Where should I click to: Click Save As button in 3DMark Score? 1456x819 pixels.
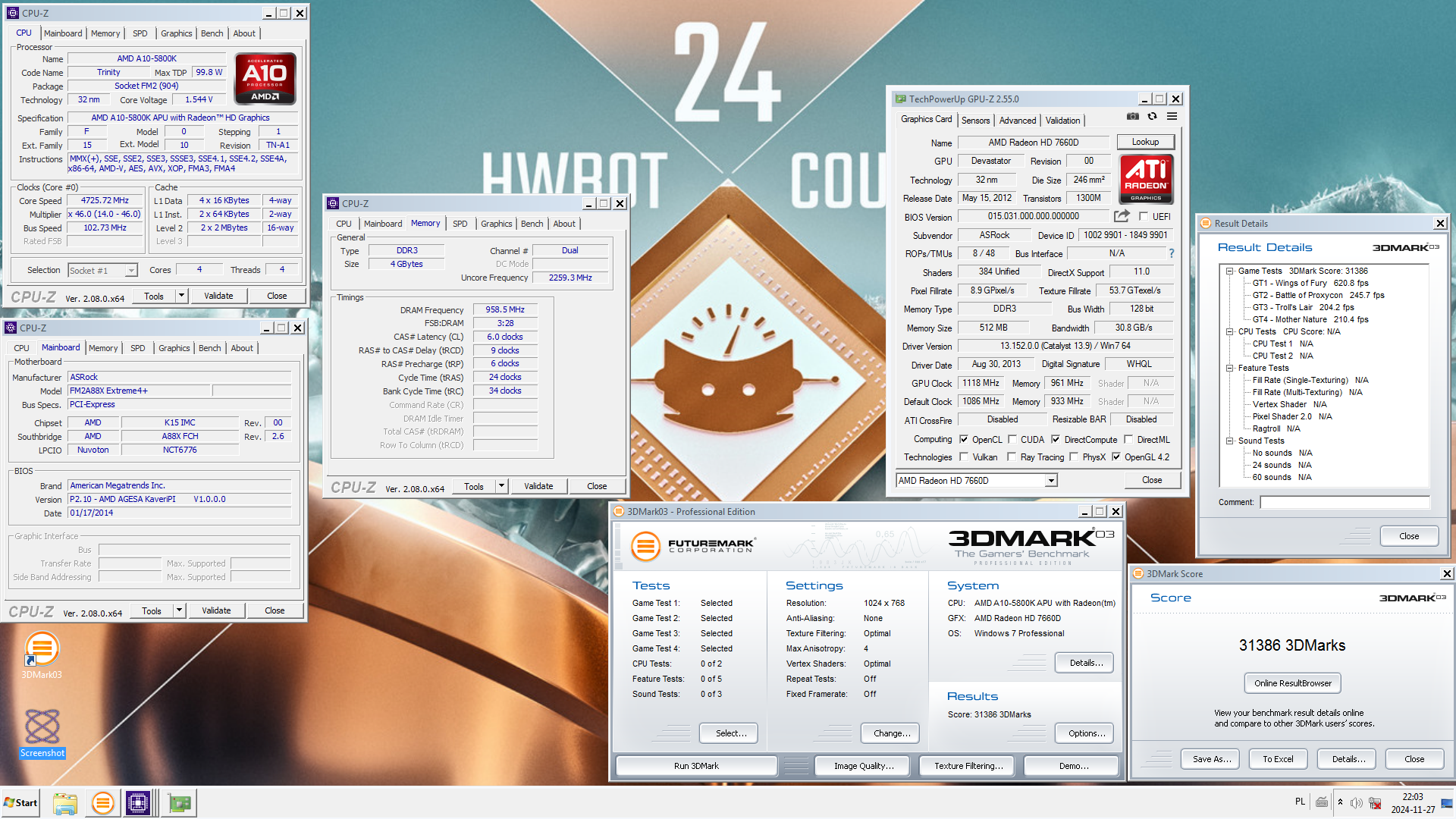1211,759
